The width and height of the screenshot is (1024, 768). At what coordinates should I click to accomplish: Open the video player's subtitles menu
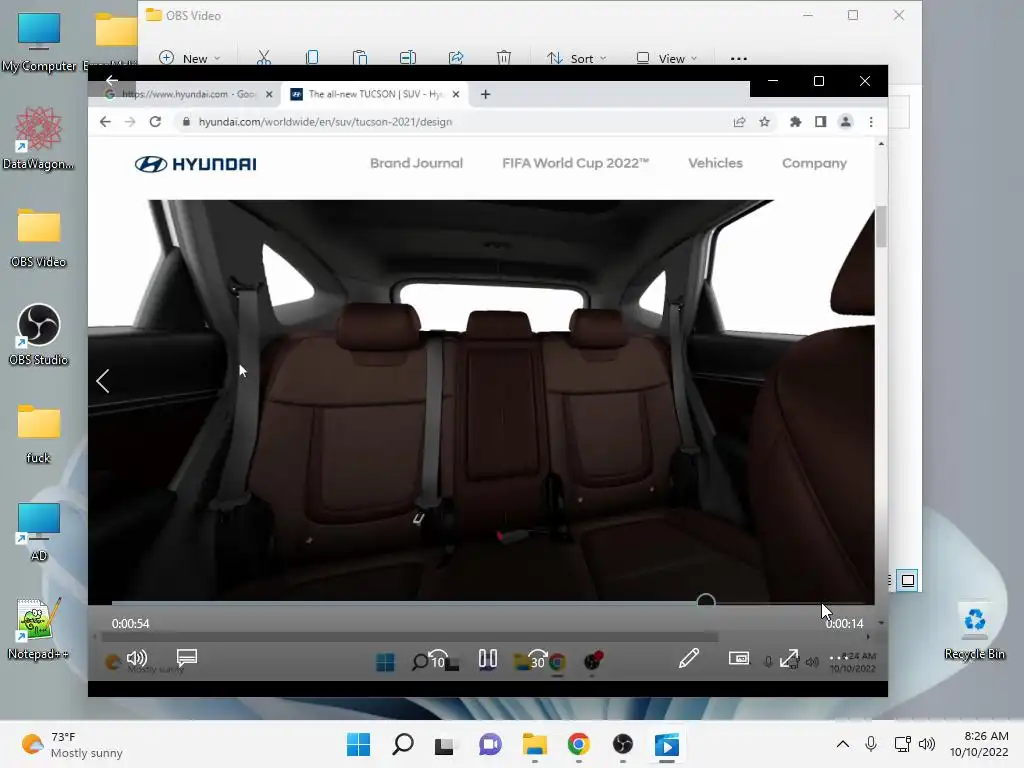[x=187, y=658]
